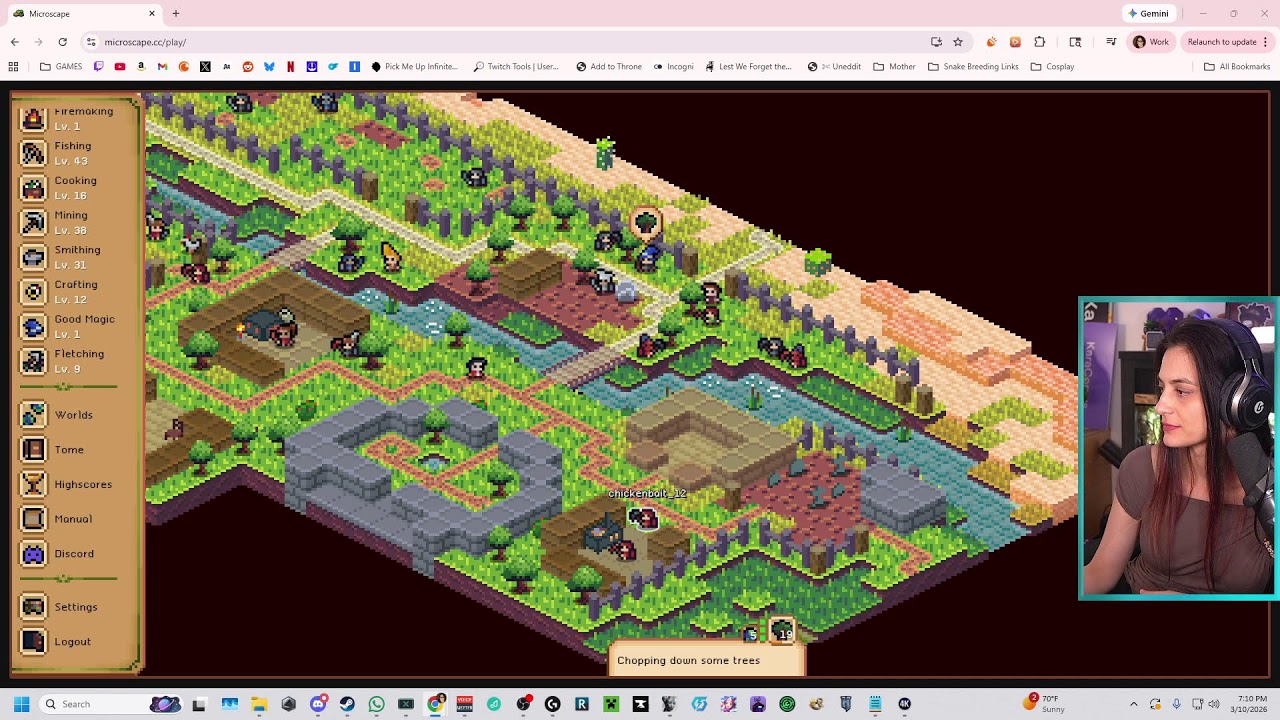
Task: Open Lest We Forget bookmark
Action: pyautogui.click(x=748, y=67)
